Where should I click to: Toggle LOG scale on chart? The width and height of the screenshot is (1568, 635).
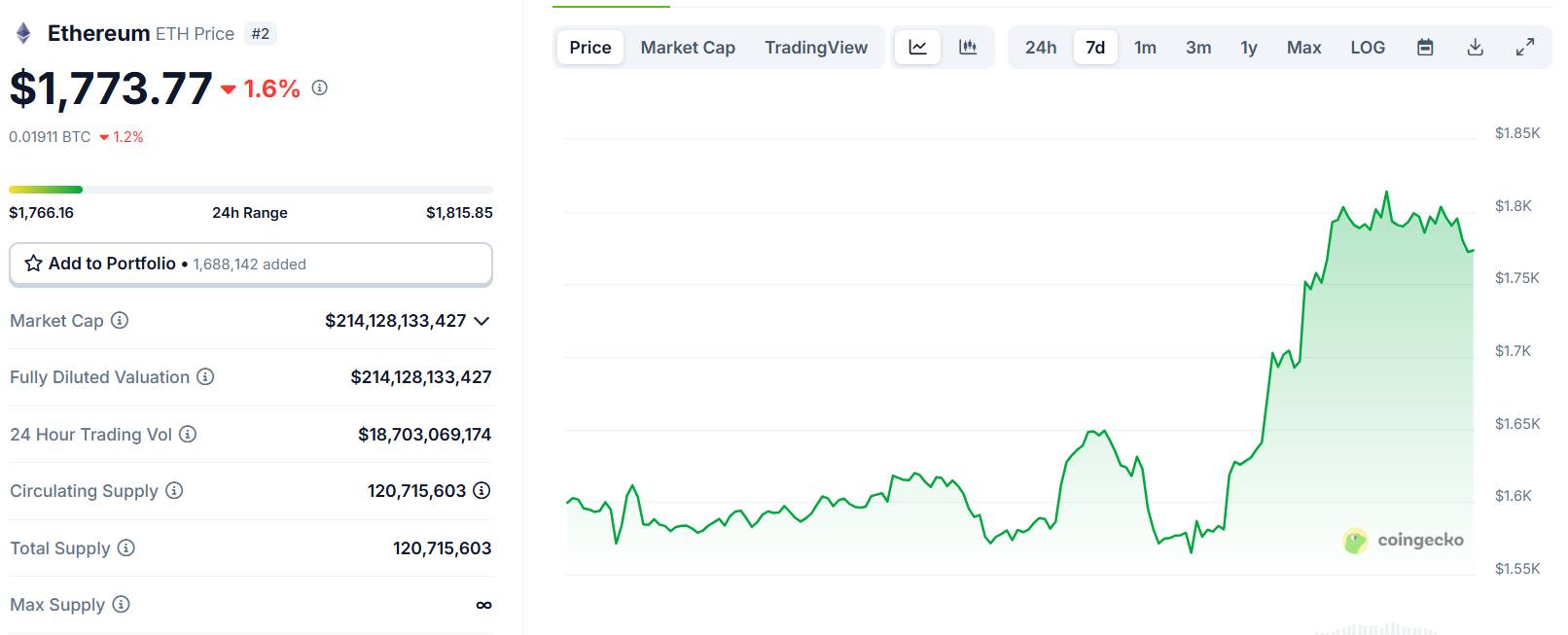[1368, 47]
